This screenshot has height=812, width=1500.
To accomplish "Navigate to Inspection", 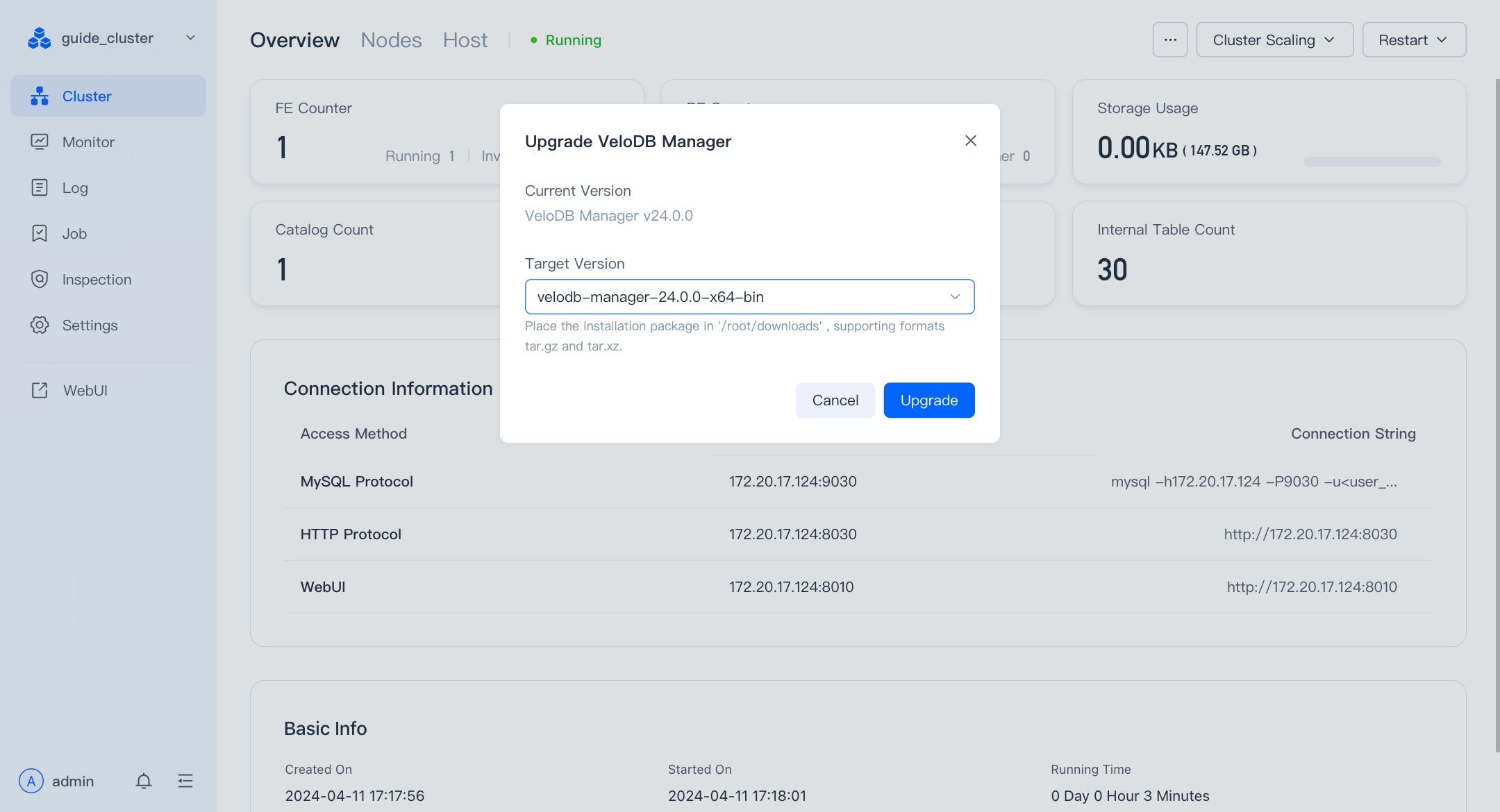I will (x=108, y=279).
